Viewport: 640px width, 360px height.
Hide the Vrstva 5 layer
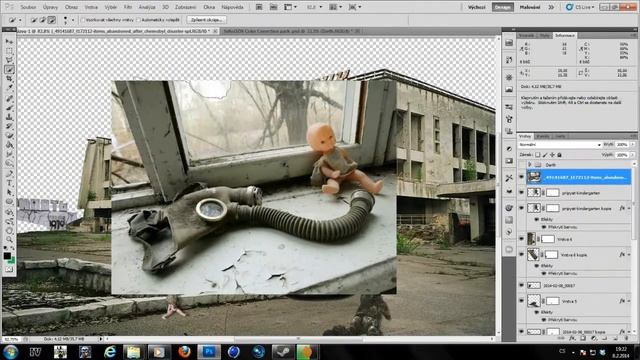point(522,301)
